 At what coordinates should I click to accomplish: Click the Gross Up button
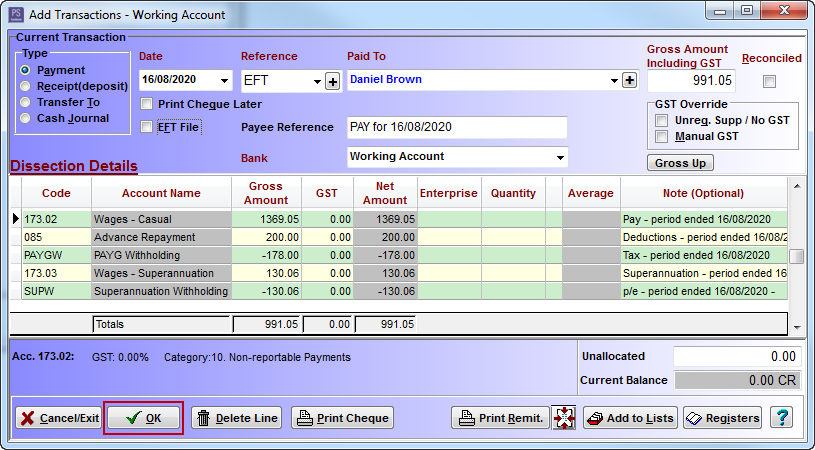(680, 163)
